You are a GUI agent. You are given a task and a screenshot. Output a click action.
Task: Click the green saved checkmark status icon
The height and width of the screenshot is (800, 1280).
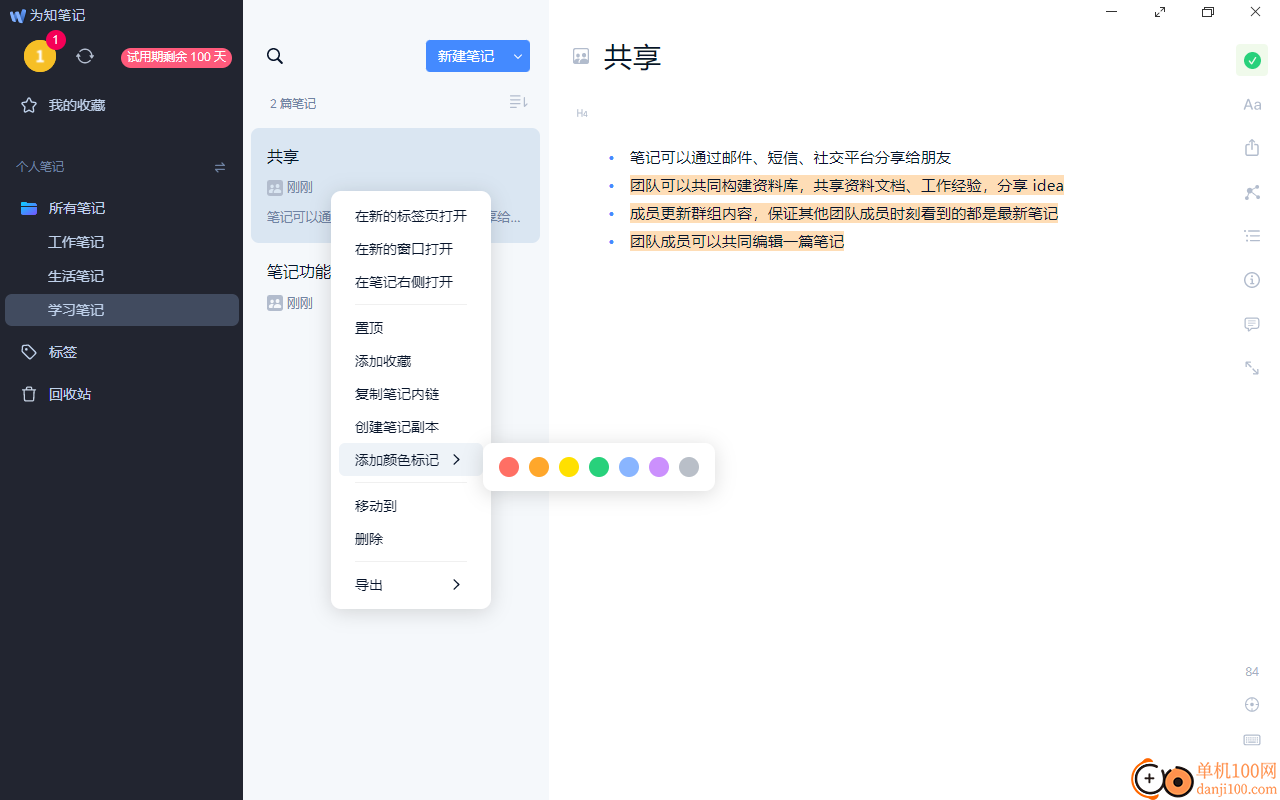coord(1252,61)
